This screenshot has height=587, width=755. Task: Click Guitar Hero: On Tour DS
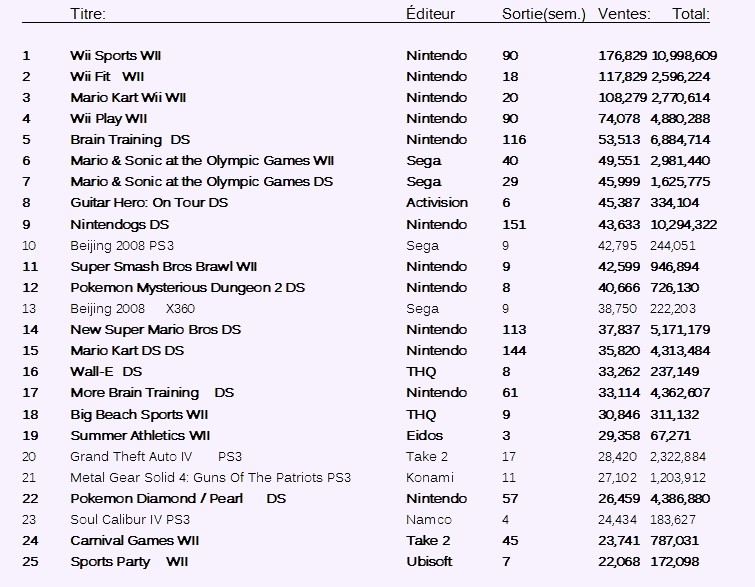pyautogui.click(x=149, y=203)
